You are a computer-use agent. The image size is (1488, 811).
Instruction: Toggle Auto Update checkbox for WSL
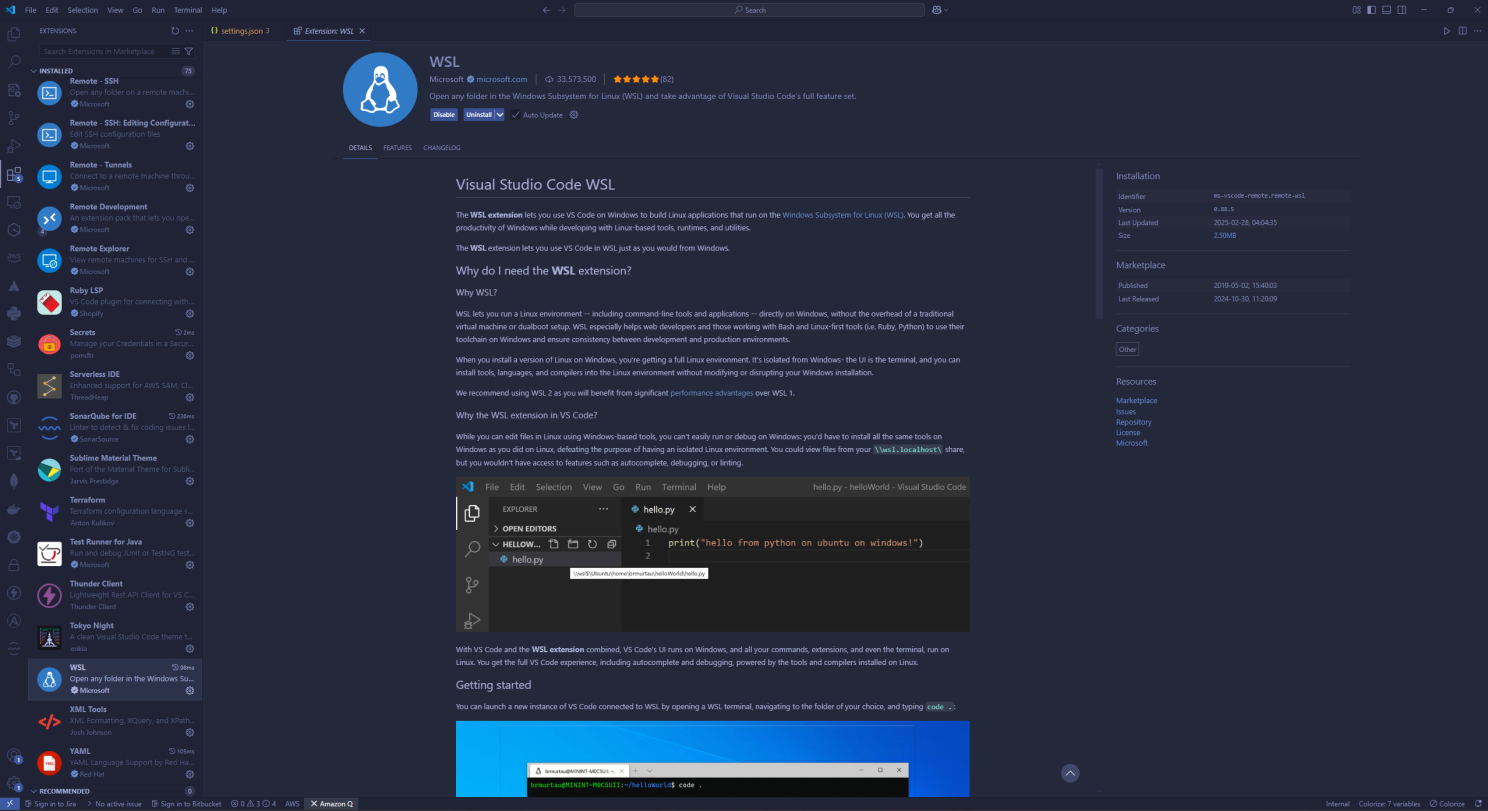[x=516, y=115]
